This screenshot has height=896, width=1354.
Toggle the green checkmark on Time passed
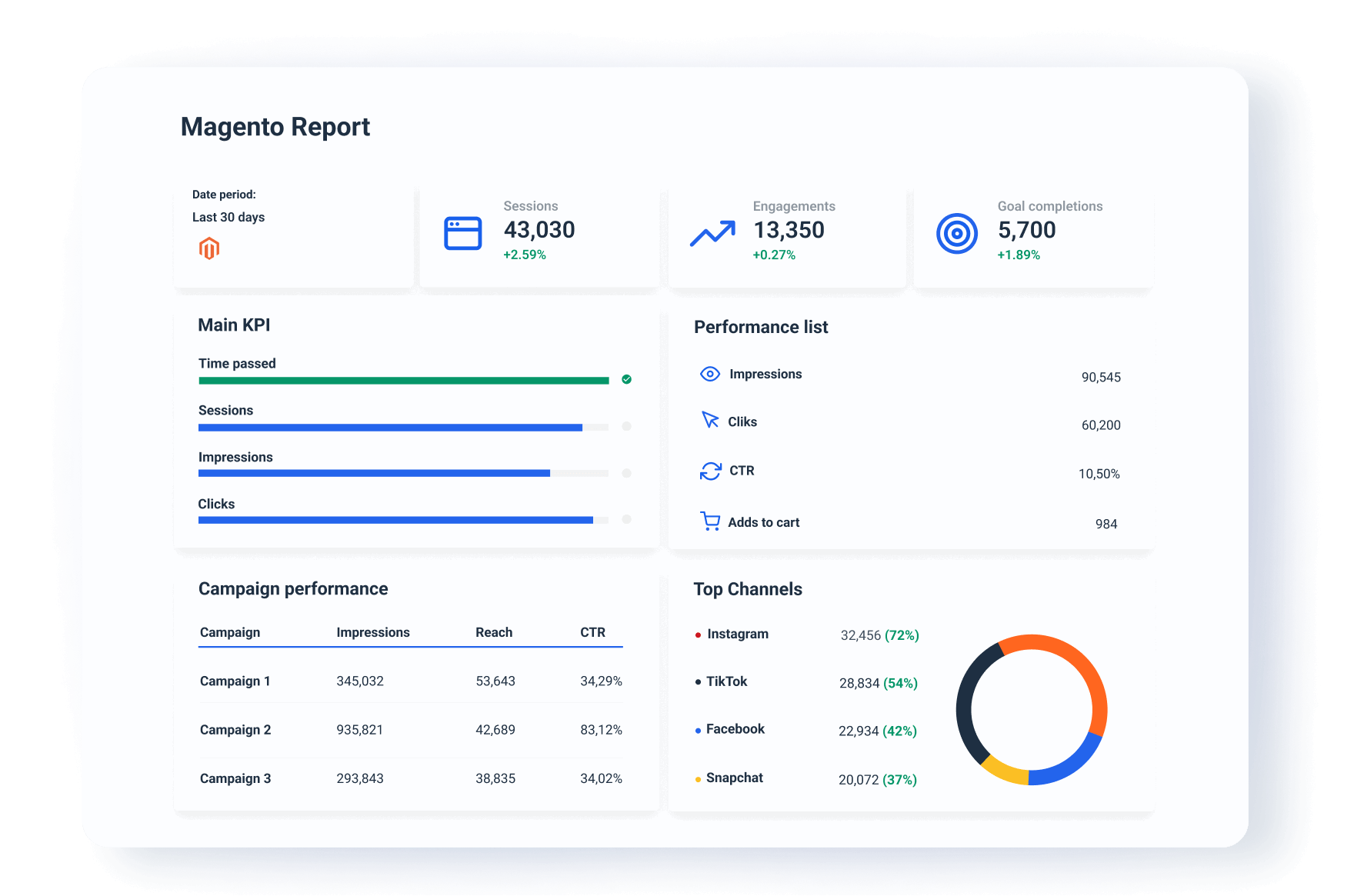click(626, 379)
